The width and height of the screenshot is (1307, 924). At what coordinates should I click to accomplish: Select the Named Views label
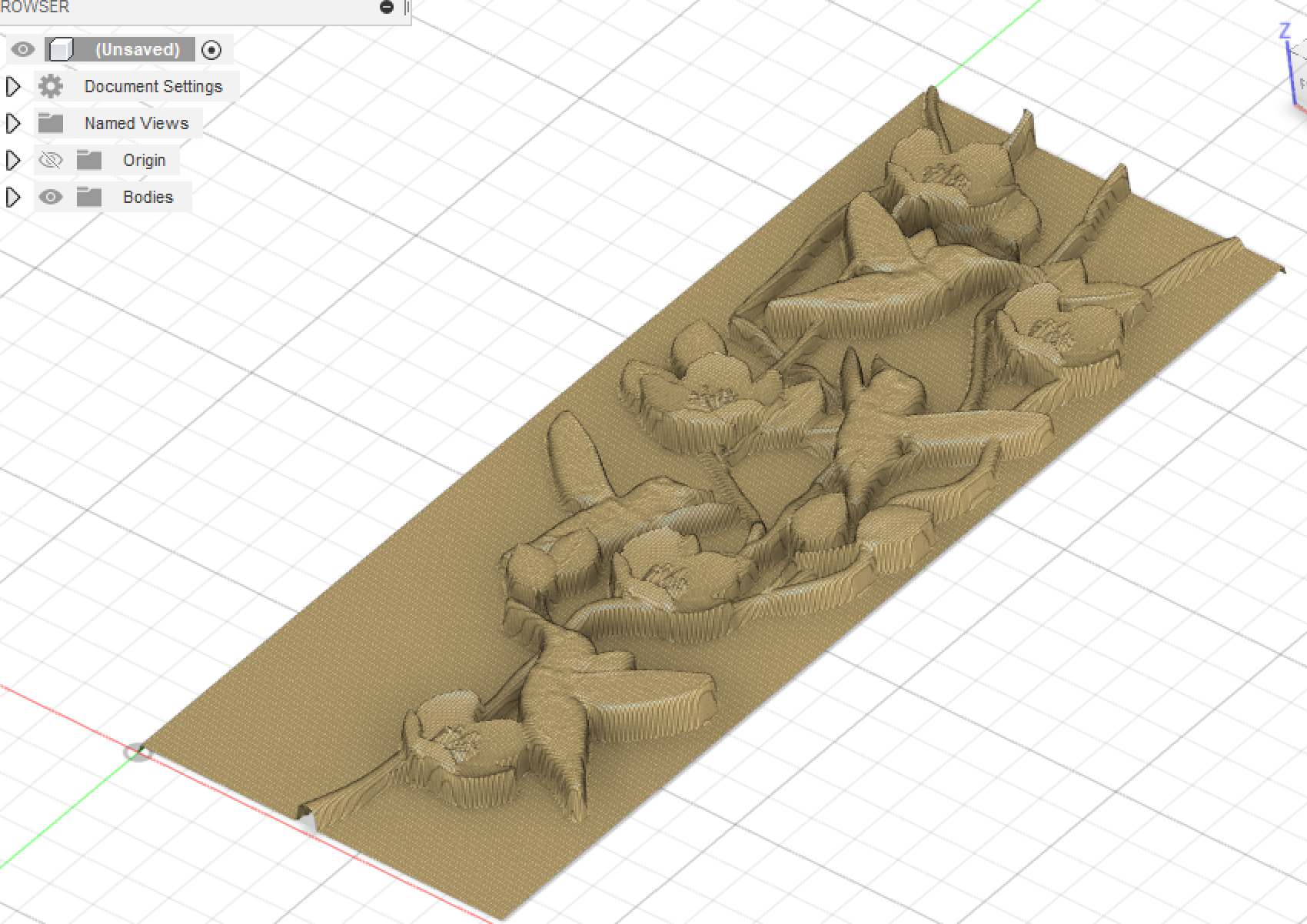pyautogui.click(x=136, y=123)
